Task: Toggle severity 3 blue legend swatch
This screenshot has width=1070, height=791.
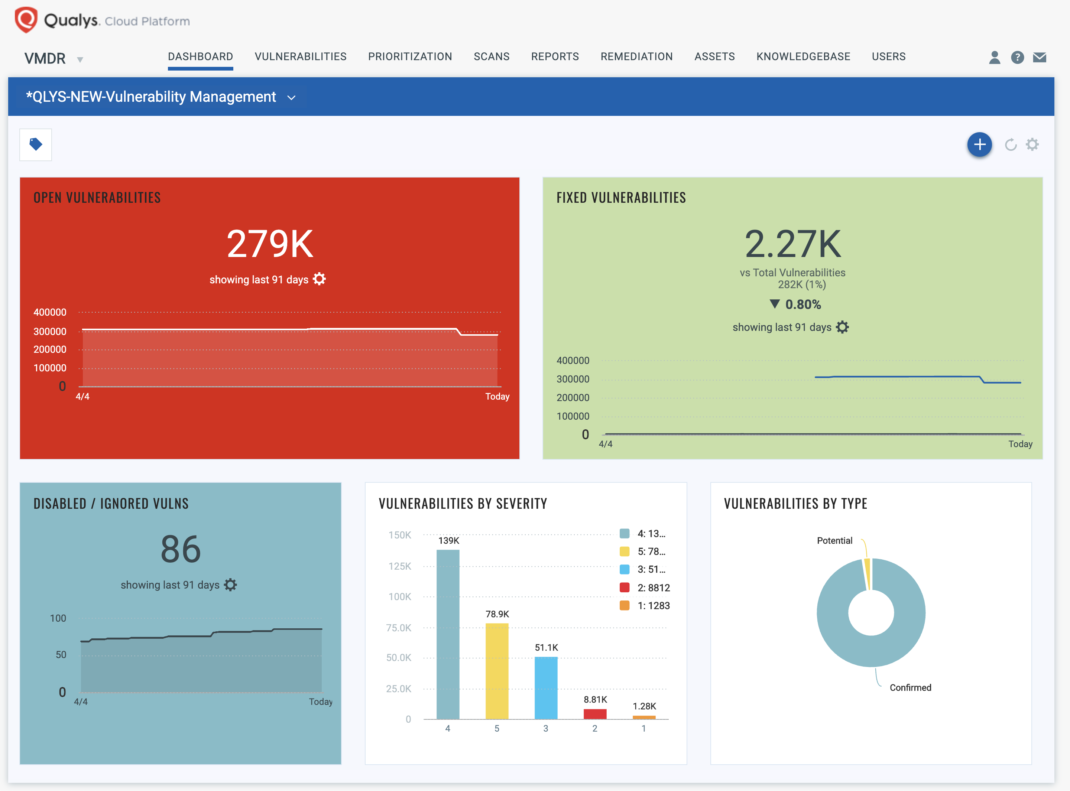Action: click(x=624, y=569)
